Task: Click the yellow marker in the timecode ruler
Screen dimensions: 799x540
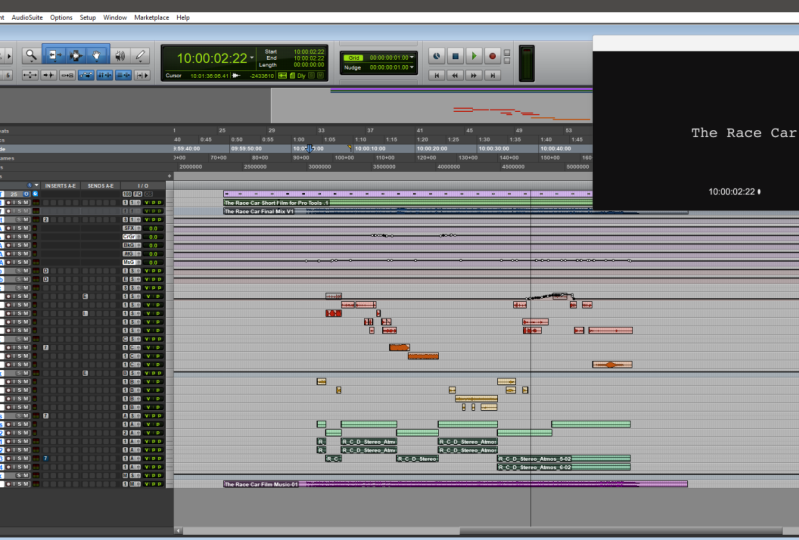Action: tap(350, 147)
